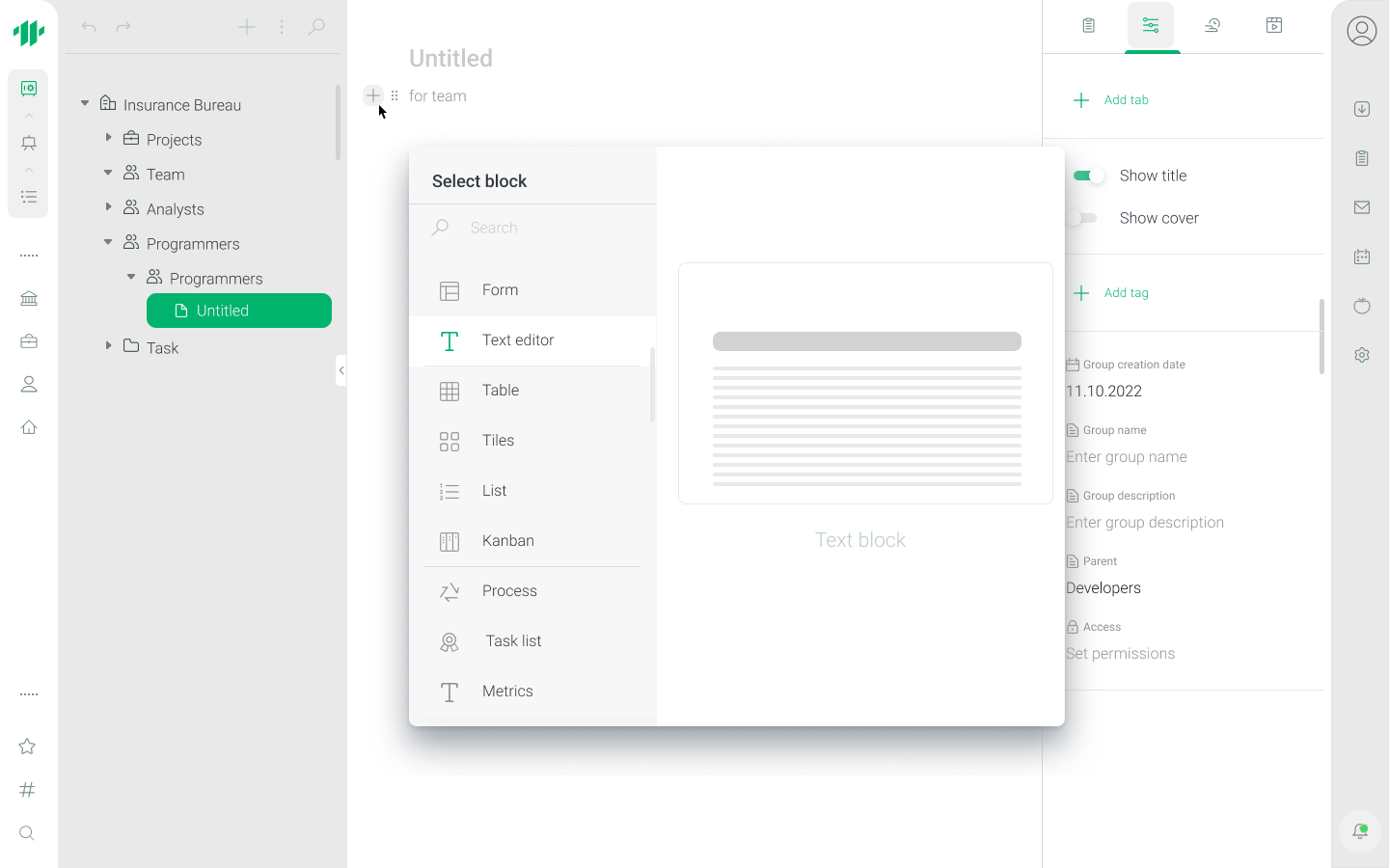The height and width of the screenshot is (868, 1389).
Task: Select the Table block option
Action: click(500, 391)
